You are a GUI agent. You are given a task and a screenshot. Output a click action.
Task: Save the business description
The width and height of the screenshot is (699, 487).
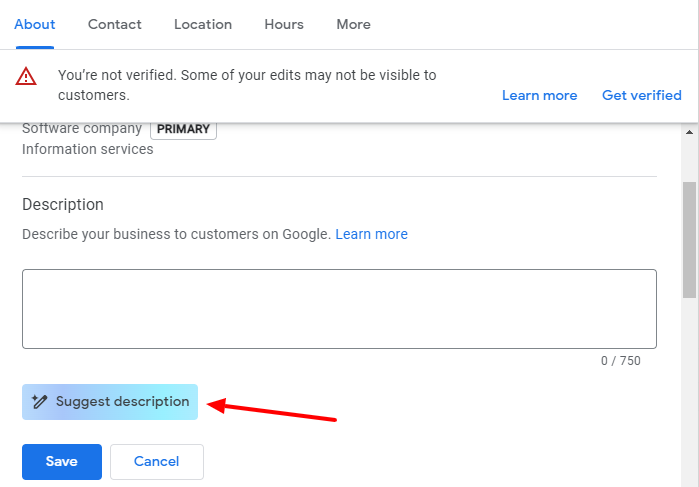tap(62, 462)
